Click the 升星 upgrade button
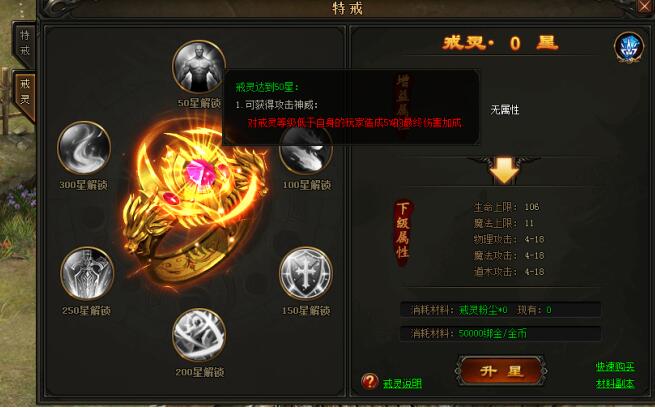 501,371
